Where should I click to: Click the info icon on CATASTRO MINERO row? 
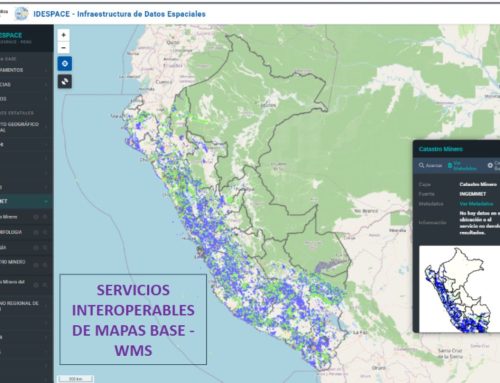click(36, 265)
